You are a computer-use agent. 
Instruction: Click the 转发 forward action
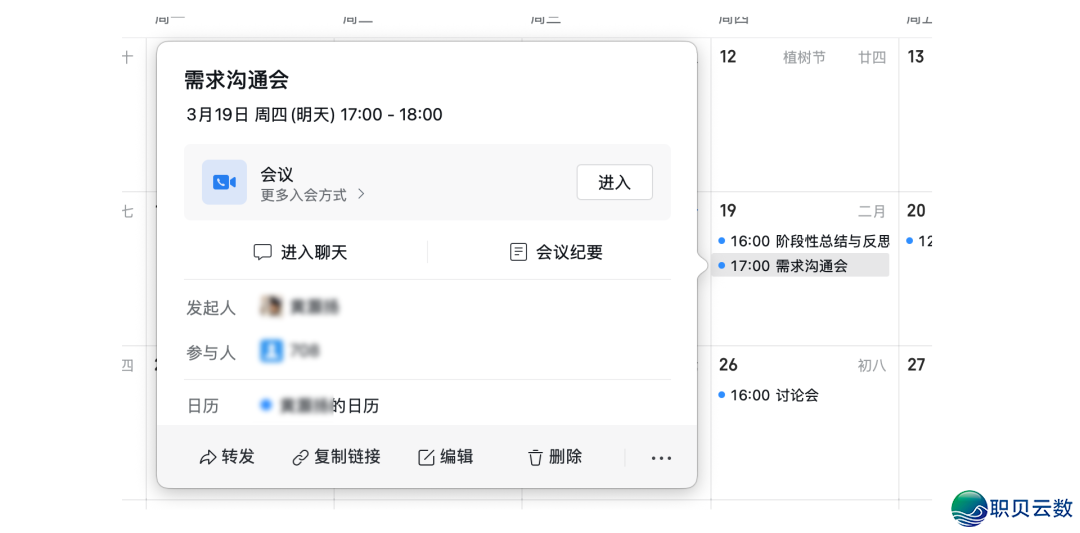click(x=227, y=457)
